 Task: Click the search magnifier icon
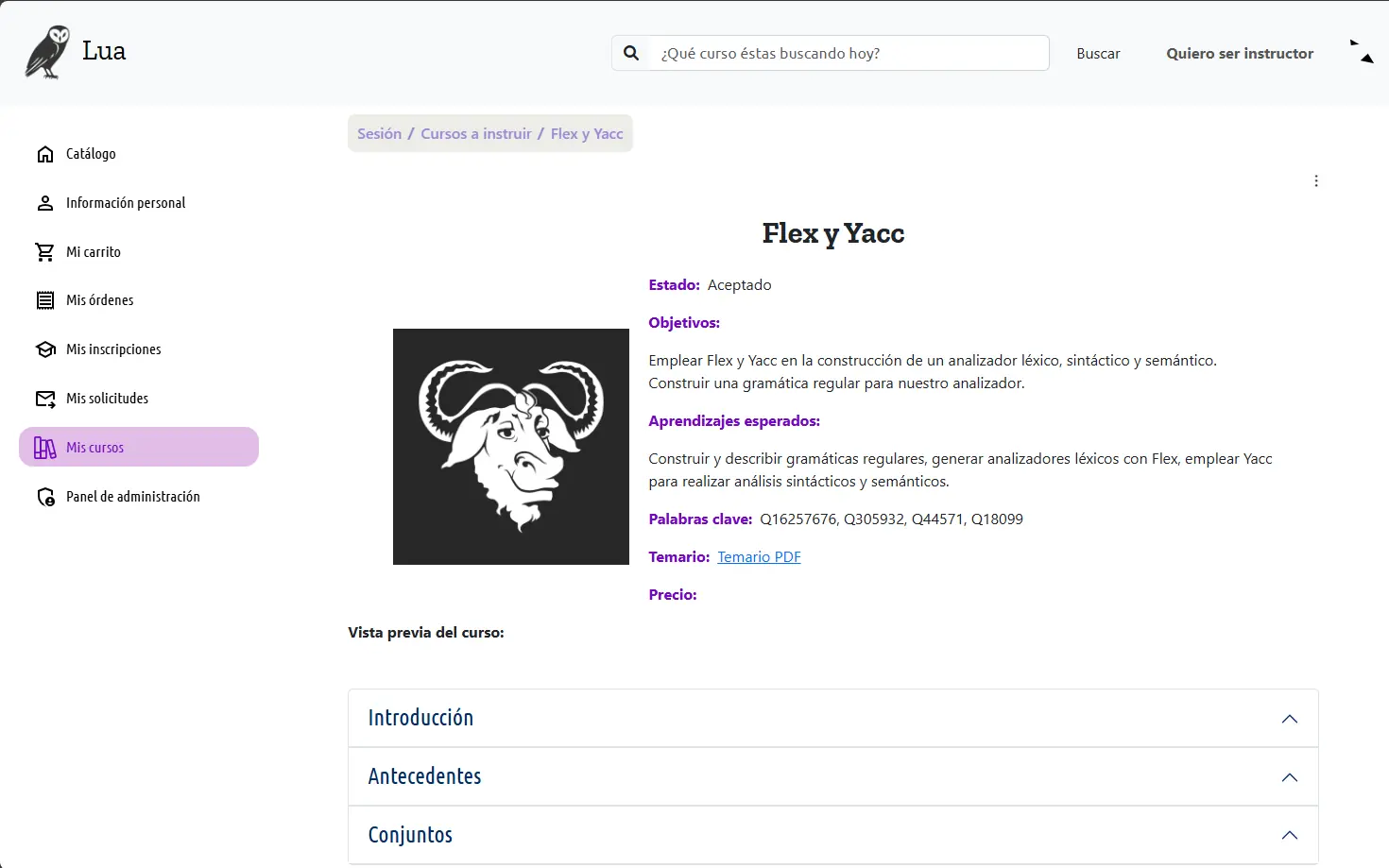click(631, 53)
